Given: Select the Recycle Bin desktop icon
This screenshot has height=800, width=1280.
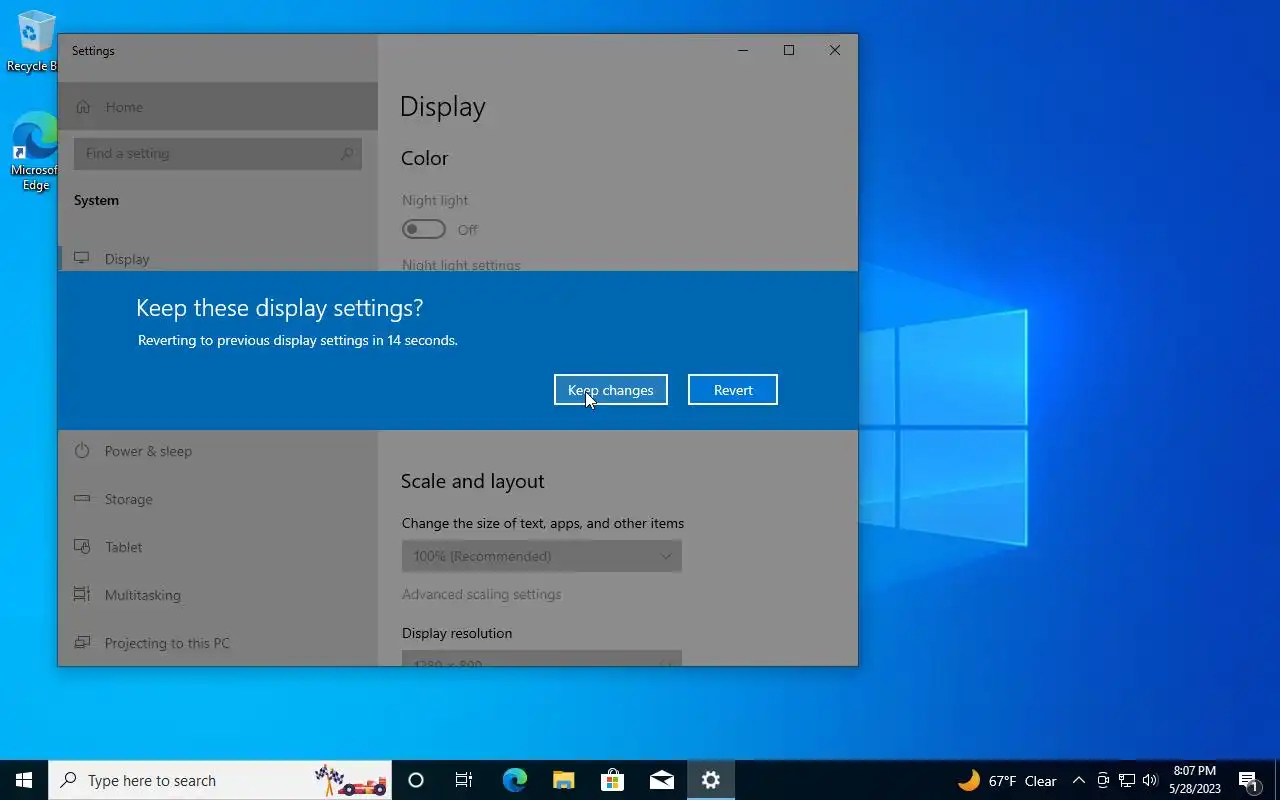Looking at the screenshot, I should coord(34,42).
